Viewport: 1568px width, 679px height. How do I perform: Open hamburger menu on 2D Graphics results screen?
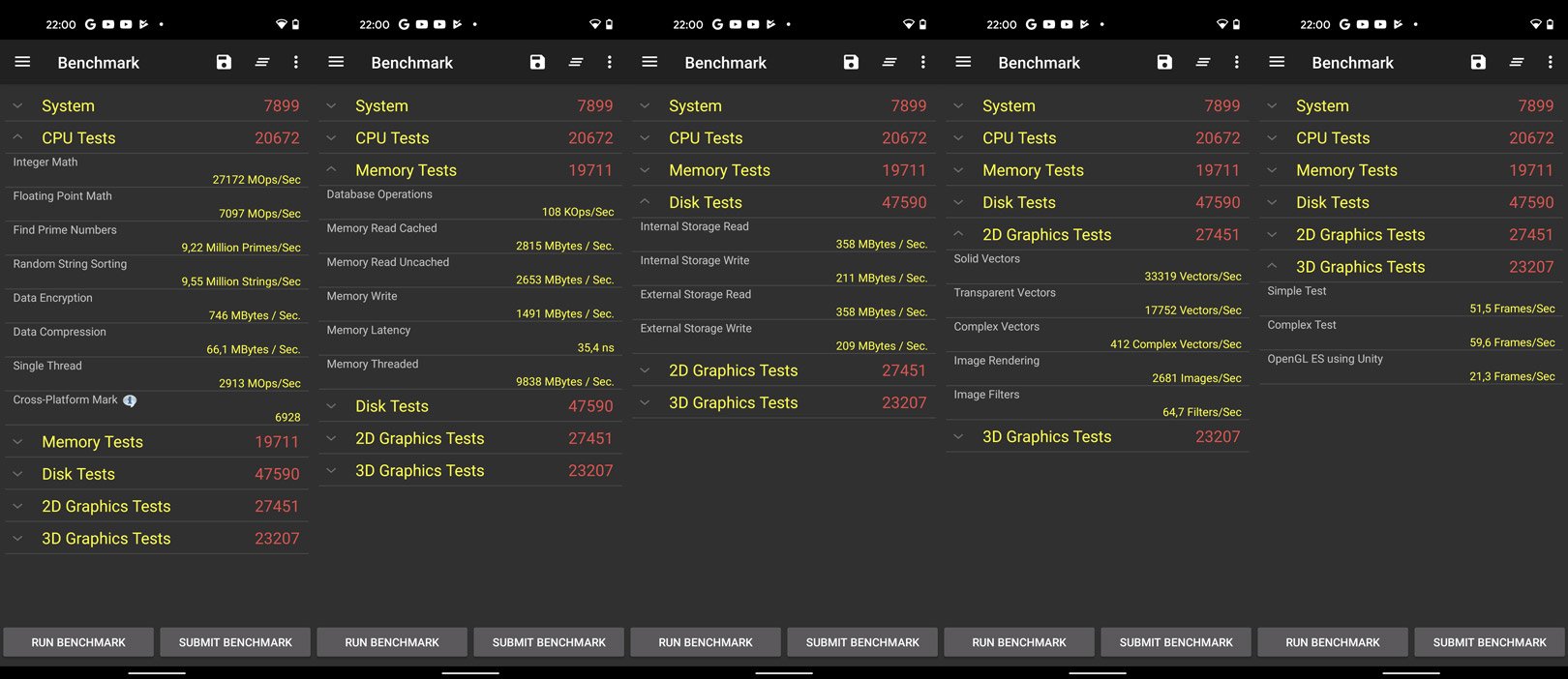click(963, 62)
